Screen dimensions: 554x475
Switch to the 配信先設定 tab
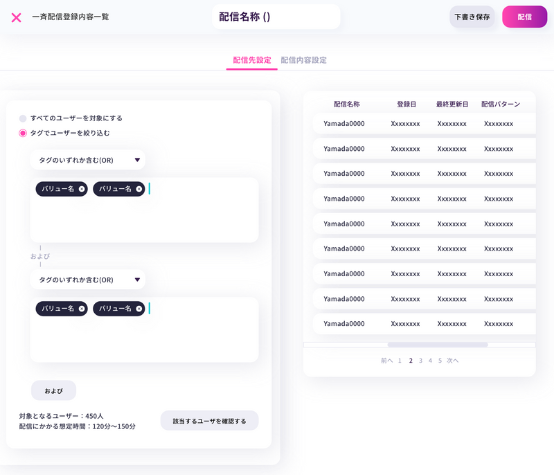[x=252, y=60]
